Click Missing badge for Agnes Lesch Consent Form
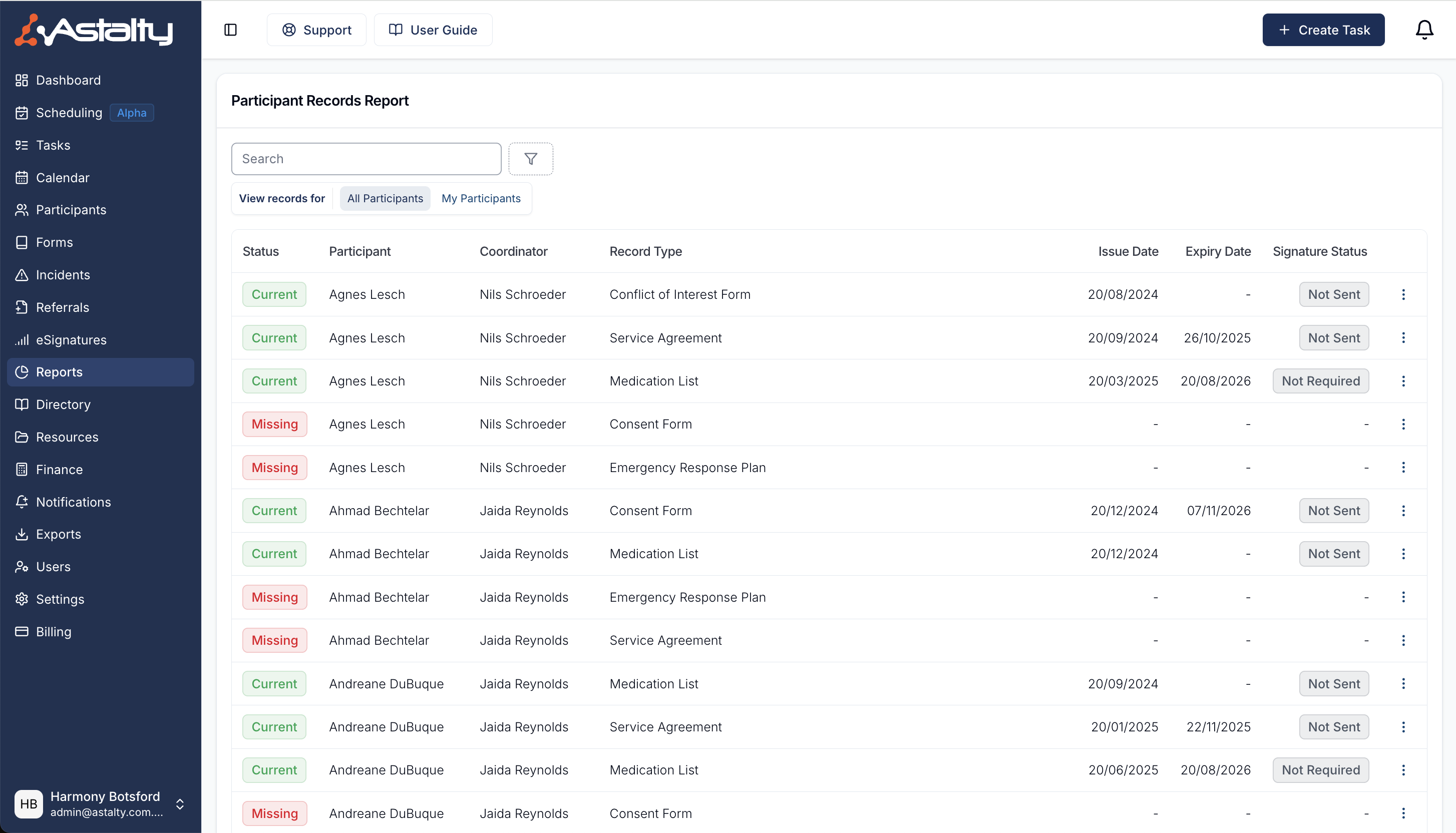Image resolution: width=1456 pixels, height=833 pixels. click(274, 424)
